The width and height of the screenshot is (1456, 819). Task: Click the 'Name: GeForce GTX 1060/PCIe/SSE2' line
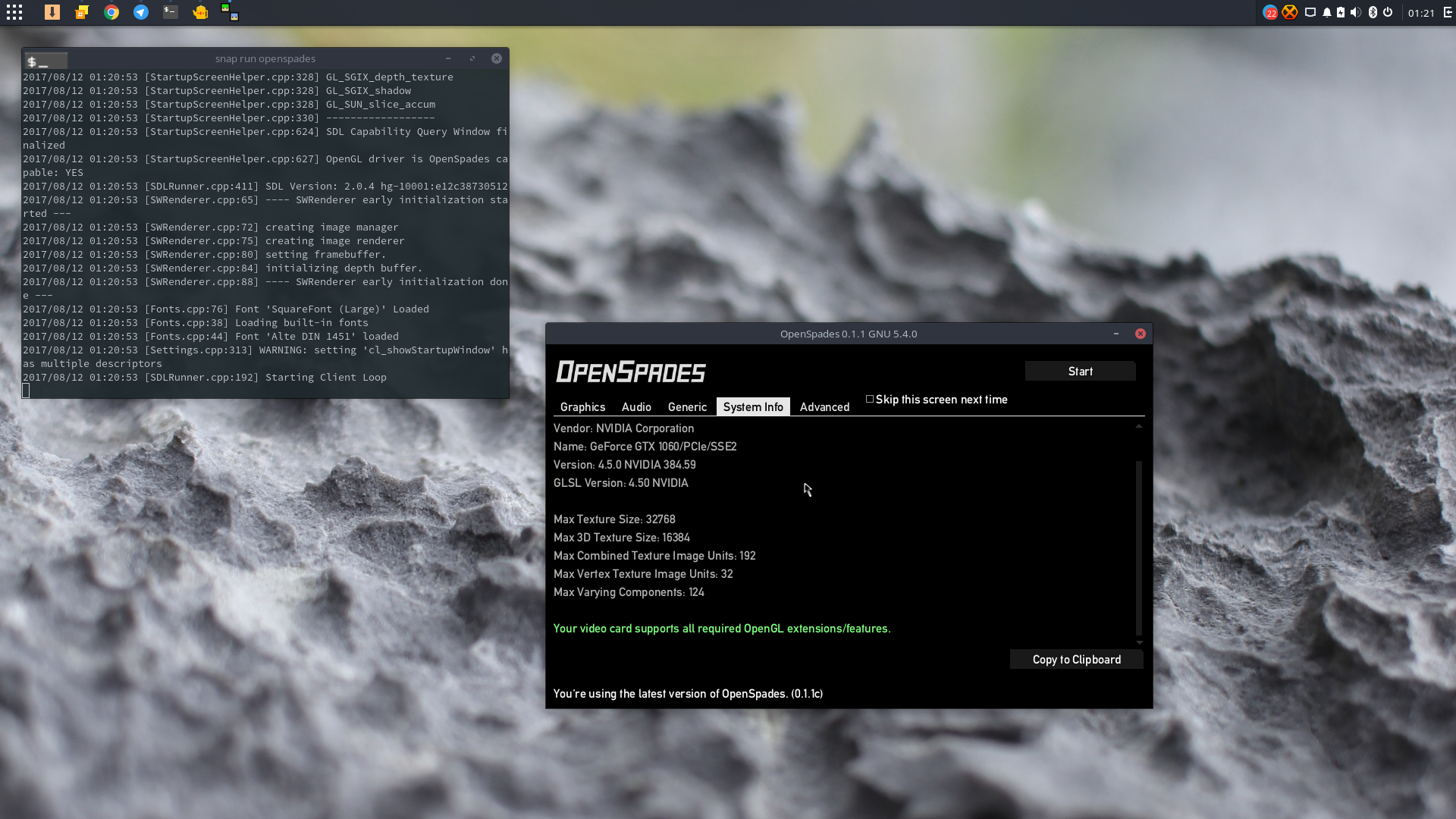(x=645, y=447)
